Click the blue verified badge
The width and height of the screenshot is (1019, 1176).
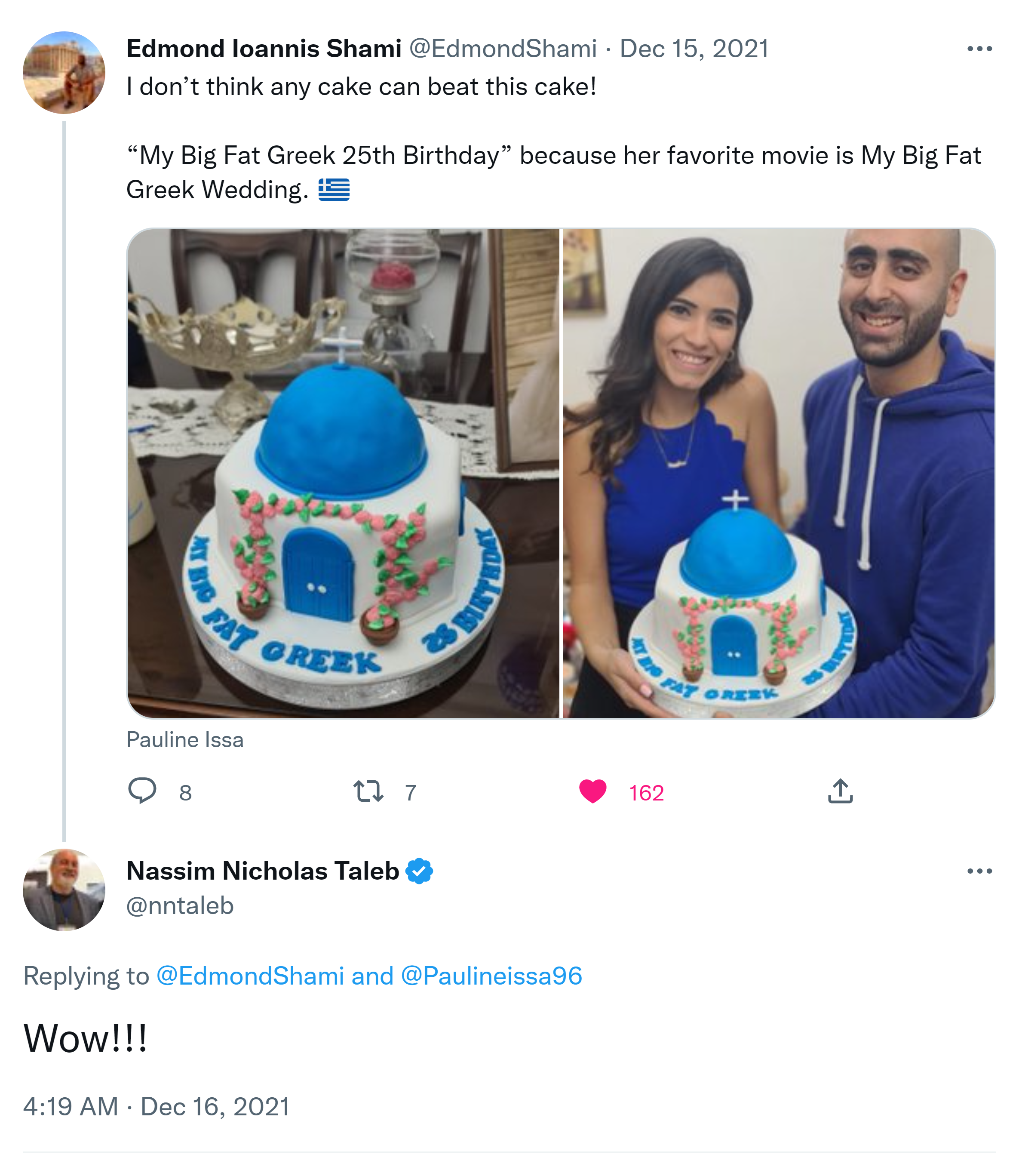420,871
